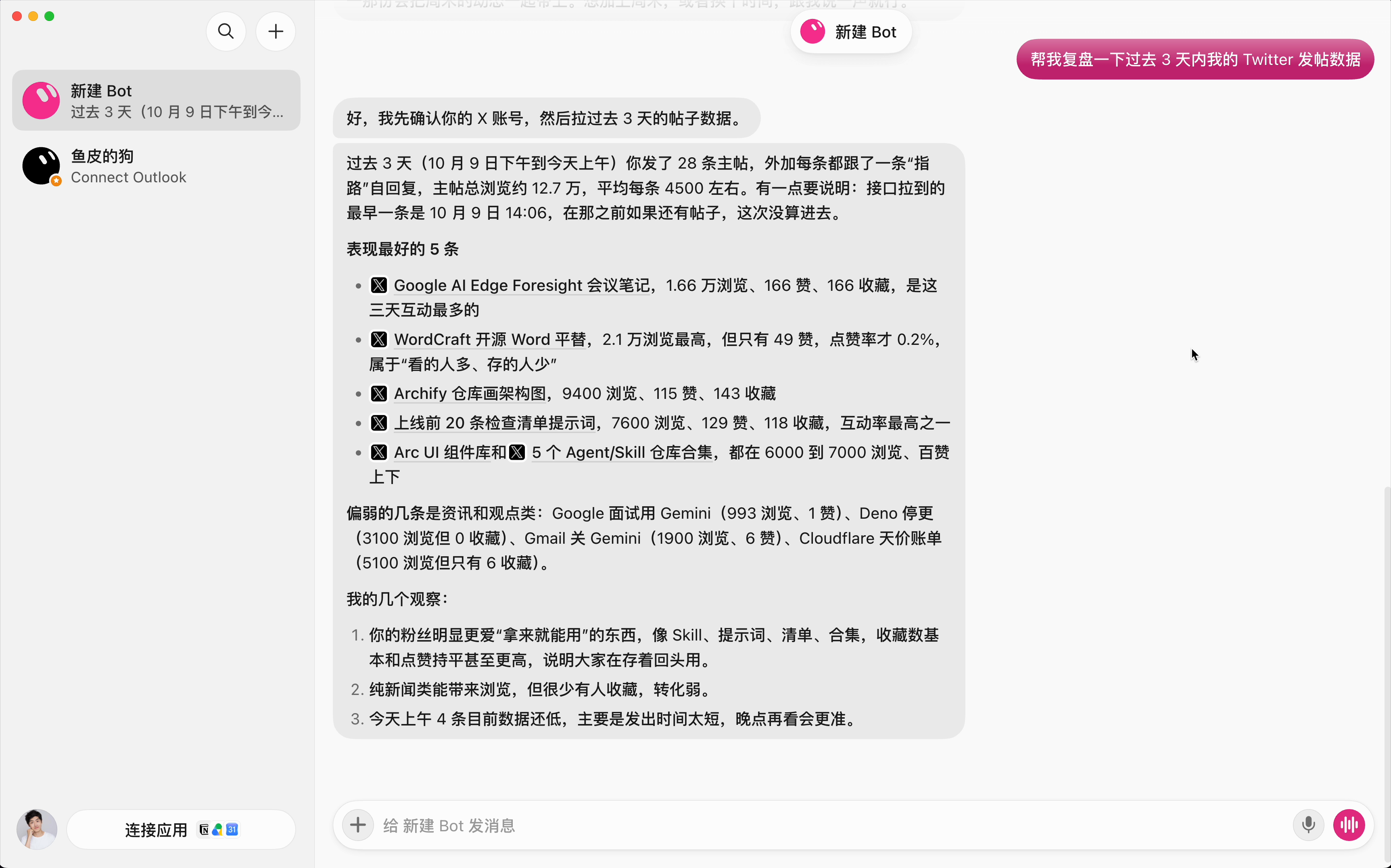Click the user message about Twitter 发帖数据
This screenshot has width=1391, height=868.
tap(1195, 59)
